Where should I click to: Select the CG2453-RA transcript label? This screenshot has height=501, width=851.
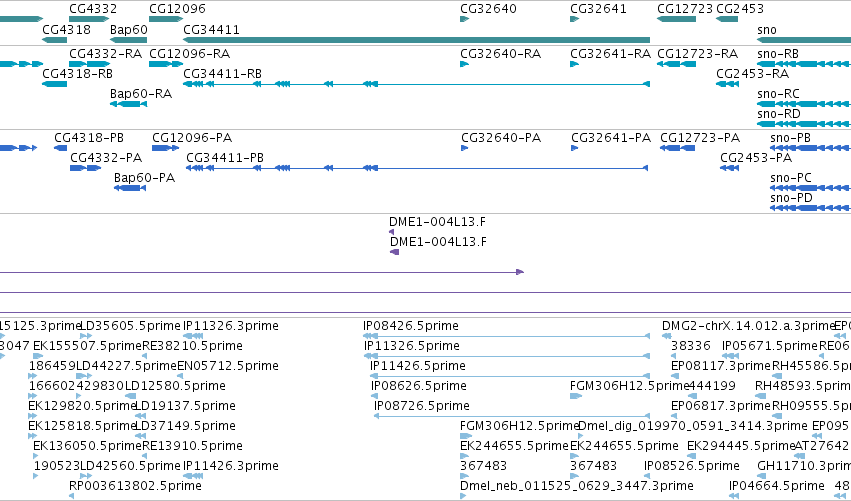[x=752, y=74]
